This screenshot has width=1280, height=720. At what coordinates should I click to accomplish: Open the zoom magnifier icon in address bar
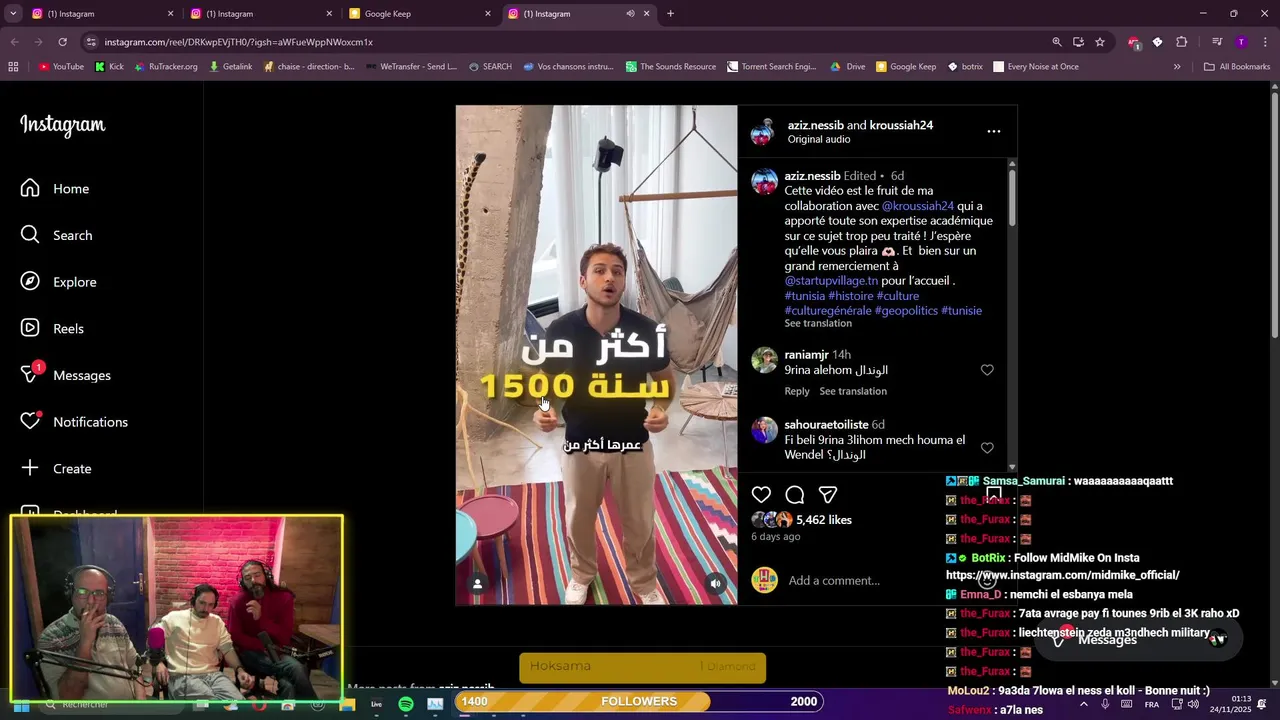(1057, 42)
